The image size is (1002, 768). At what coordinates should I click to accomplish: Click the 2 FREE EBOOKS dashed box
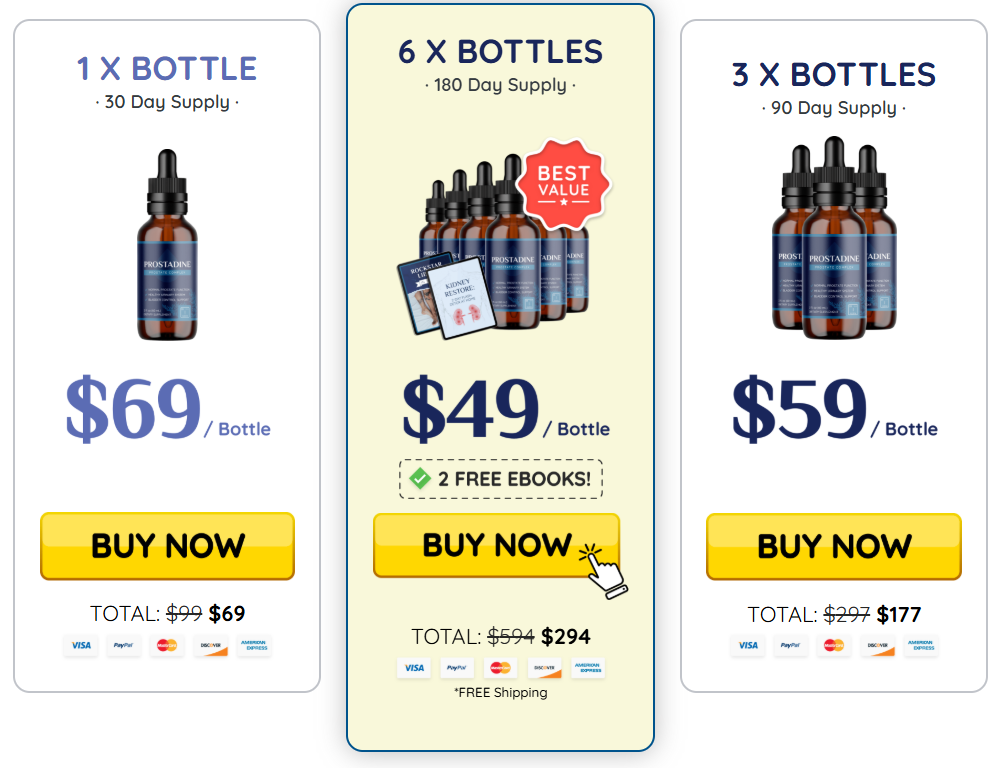click(501, 479)
